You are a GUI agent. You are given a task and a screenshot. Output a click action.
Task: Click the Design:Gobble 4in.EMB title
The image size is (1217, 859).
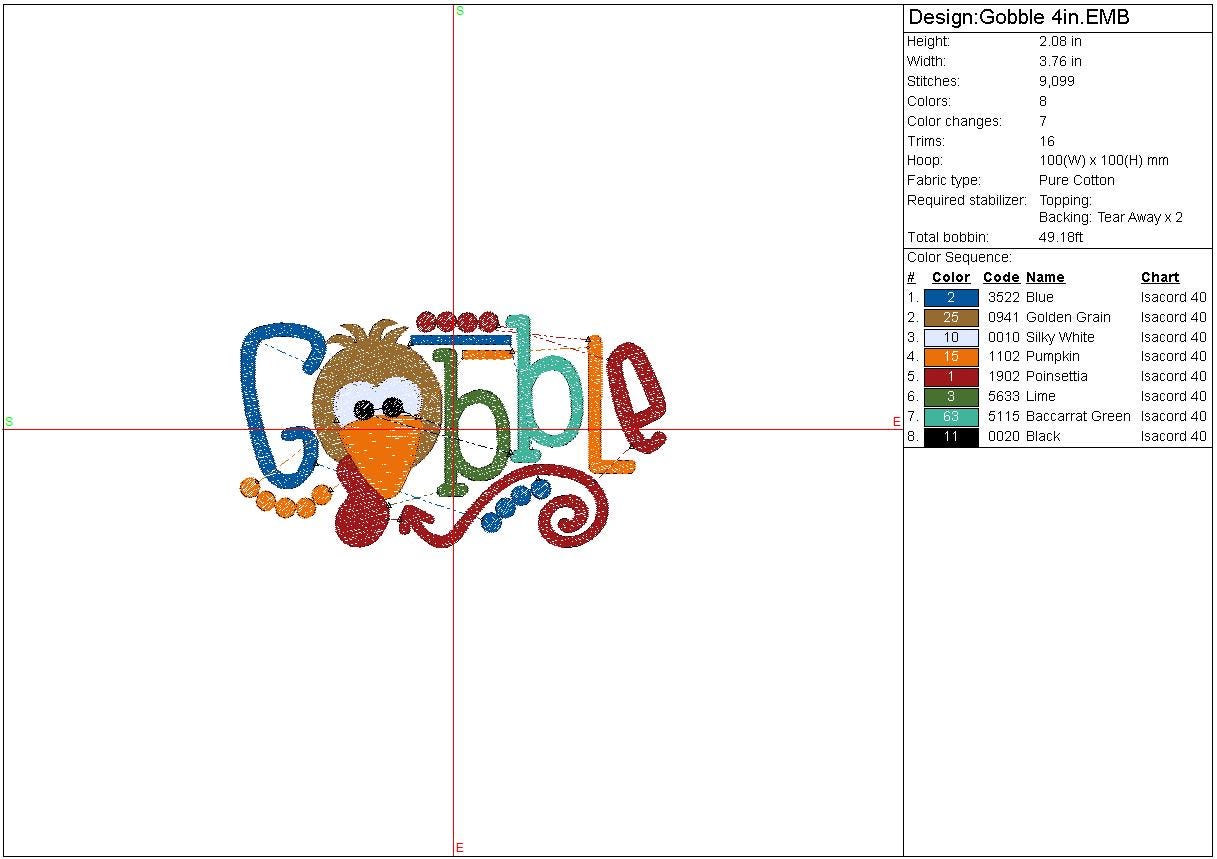tap(1018, 18)
